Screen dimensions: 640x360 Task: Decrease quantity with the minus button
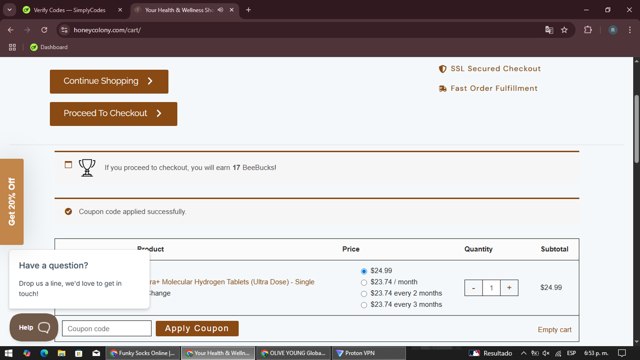click(473, 288)
